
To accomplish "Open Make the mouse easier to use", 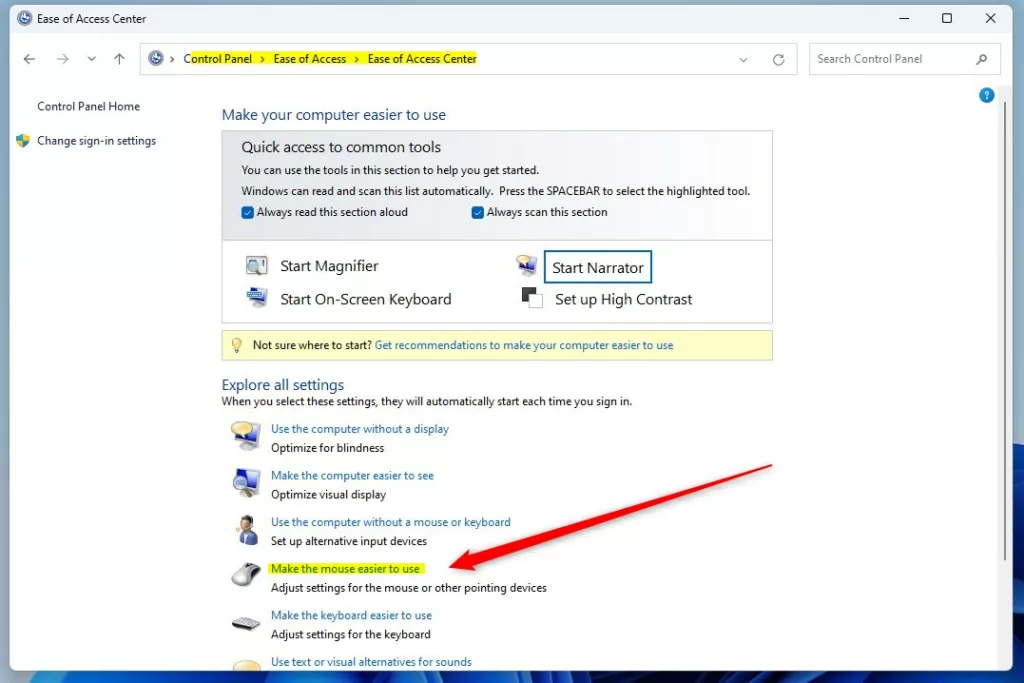I will 345,569.
